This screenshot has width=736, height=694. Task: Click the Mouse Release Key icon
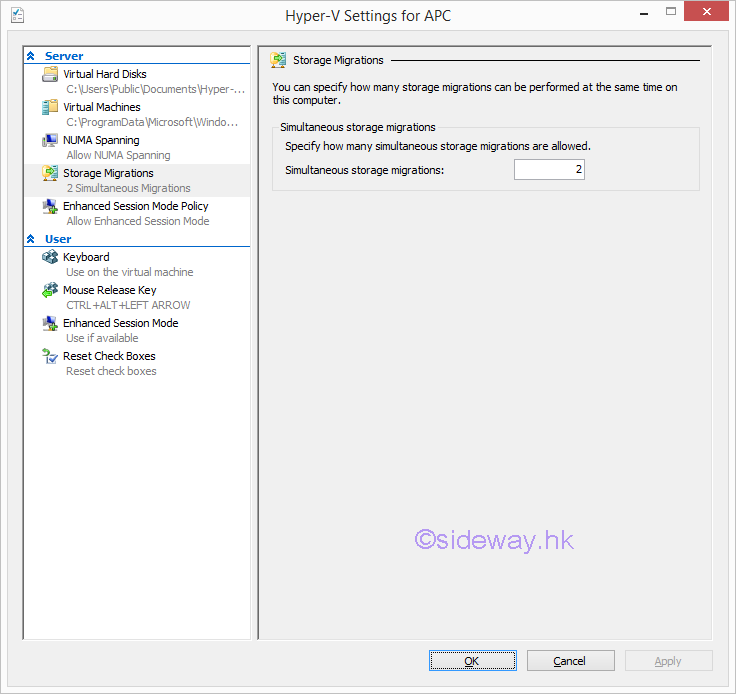[x=50, y=290]
